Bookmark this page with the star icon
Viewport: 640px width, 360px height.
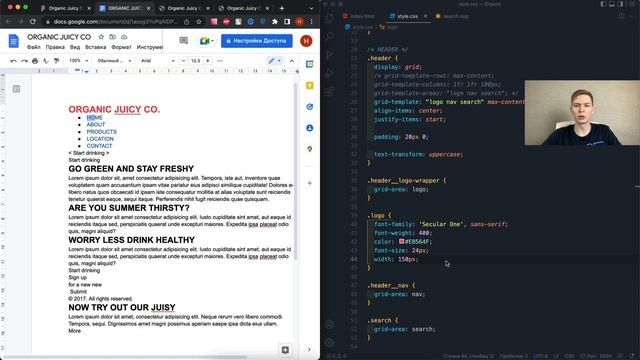point(199,22)
